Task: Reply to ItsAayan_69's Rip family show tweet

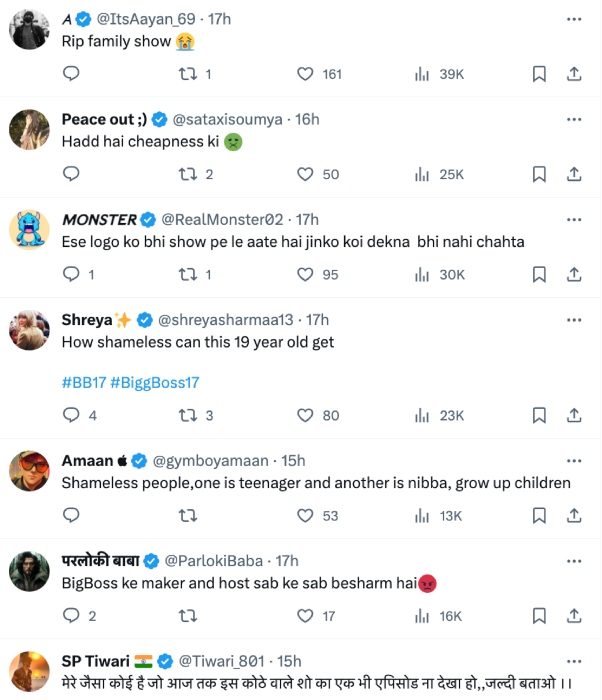Action: pos(71,74)
